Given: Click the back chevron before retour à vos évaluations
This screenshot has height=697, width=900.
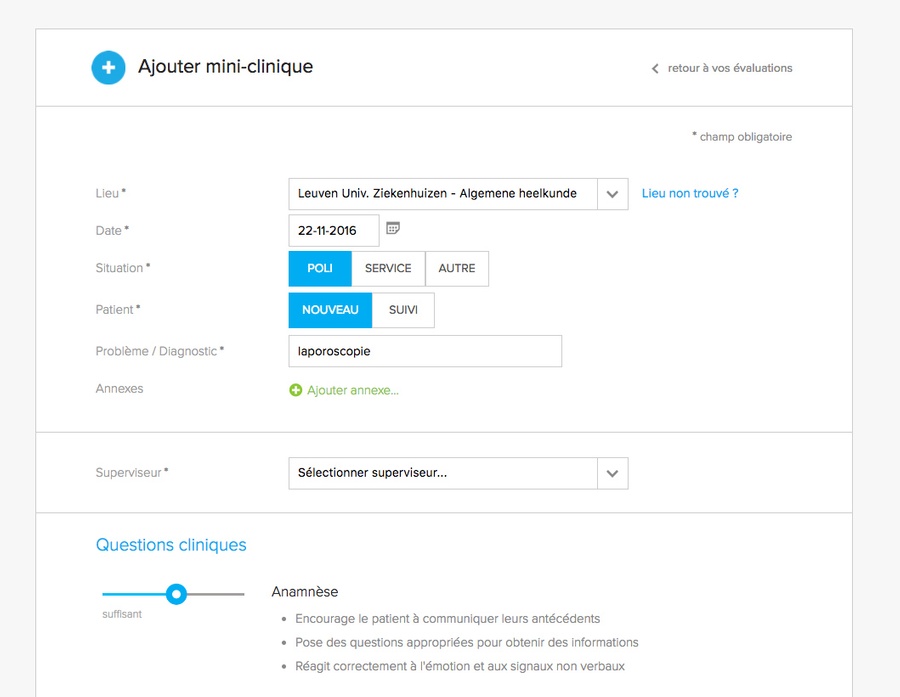Looking at the screenshot, I should tap(655, 68).
